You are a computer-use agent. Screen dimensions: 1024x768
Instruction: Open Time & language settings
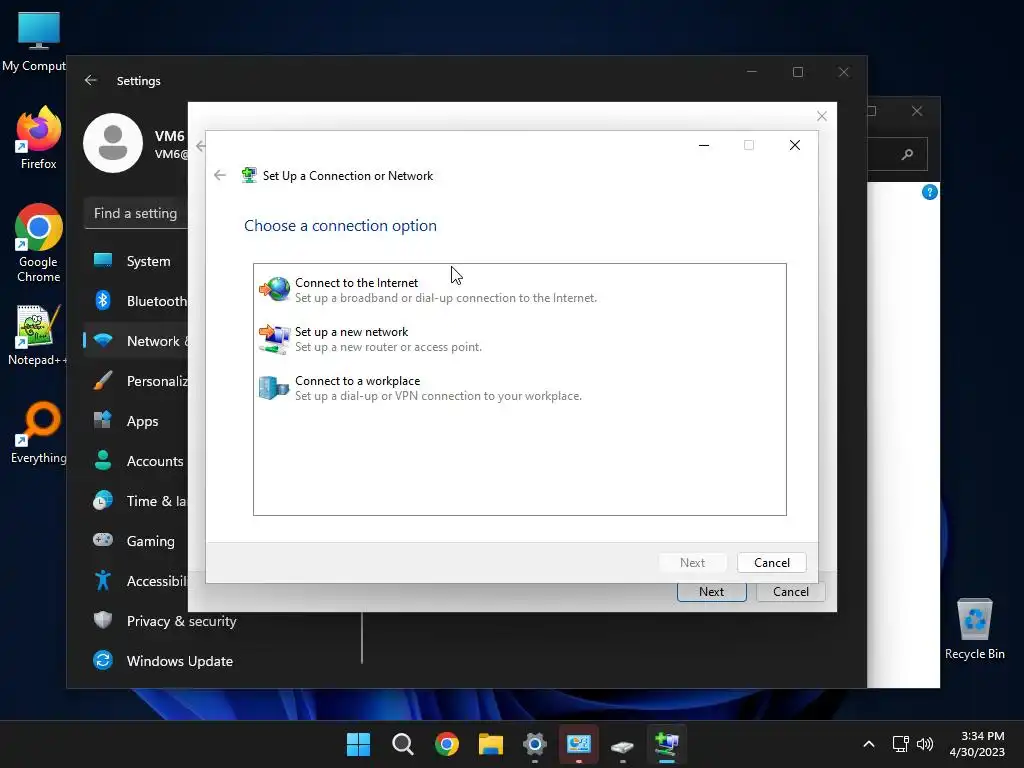[x=136, y=501]
